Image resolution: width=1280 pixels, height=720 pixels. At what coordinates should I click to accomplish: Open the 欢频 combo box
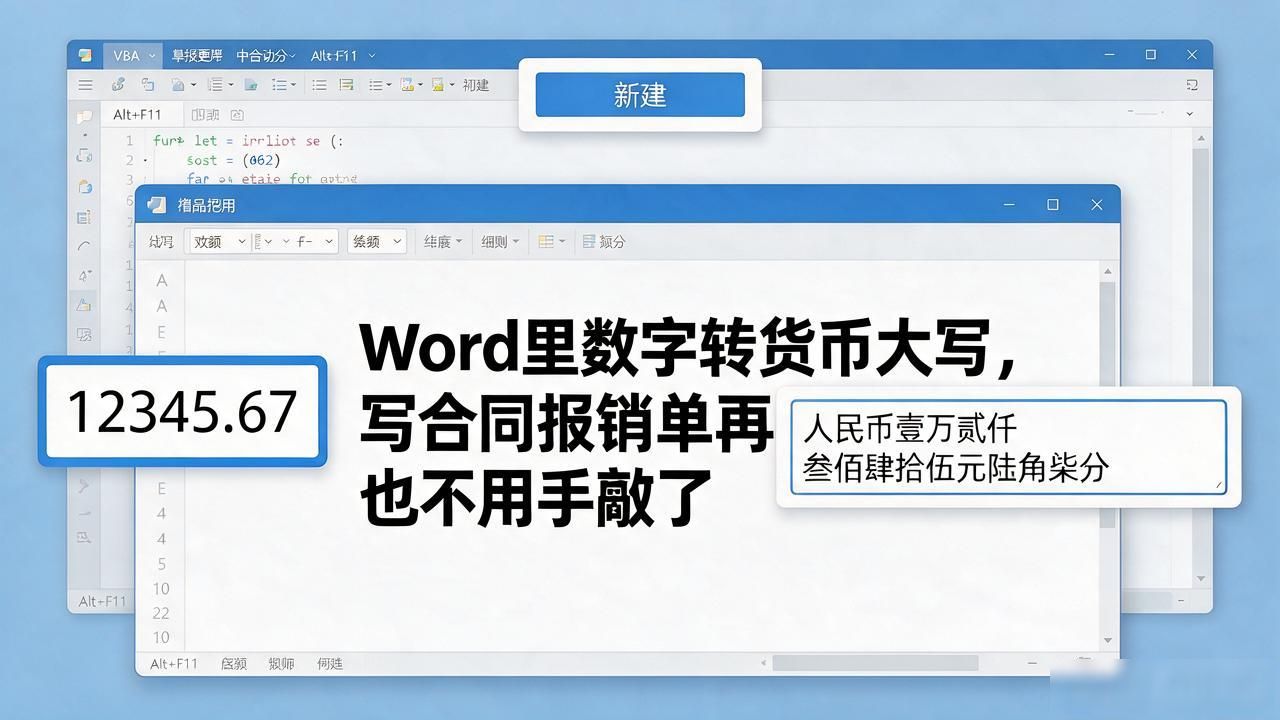tap(218, 241)
